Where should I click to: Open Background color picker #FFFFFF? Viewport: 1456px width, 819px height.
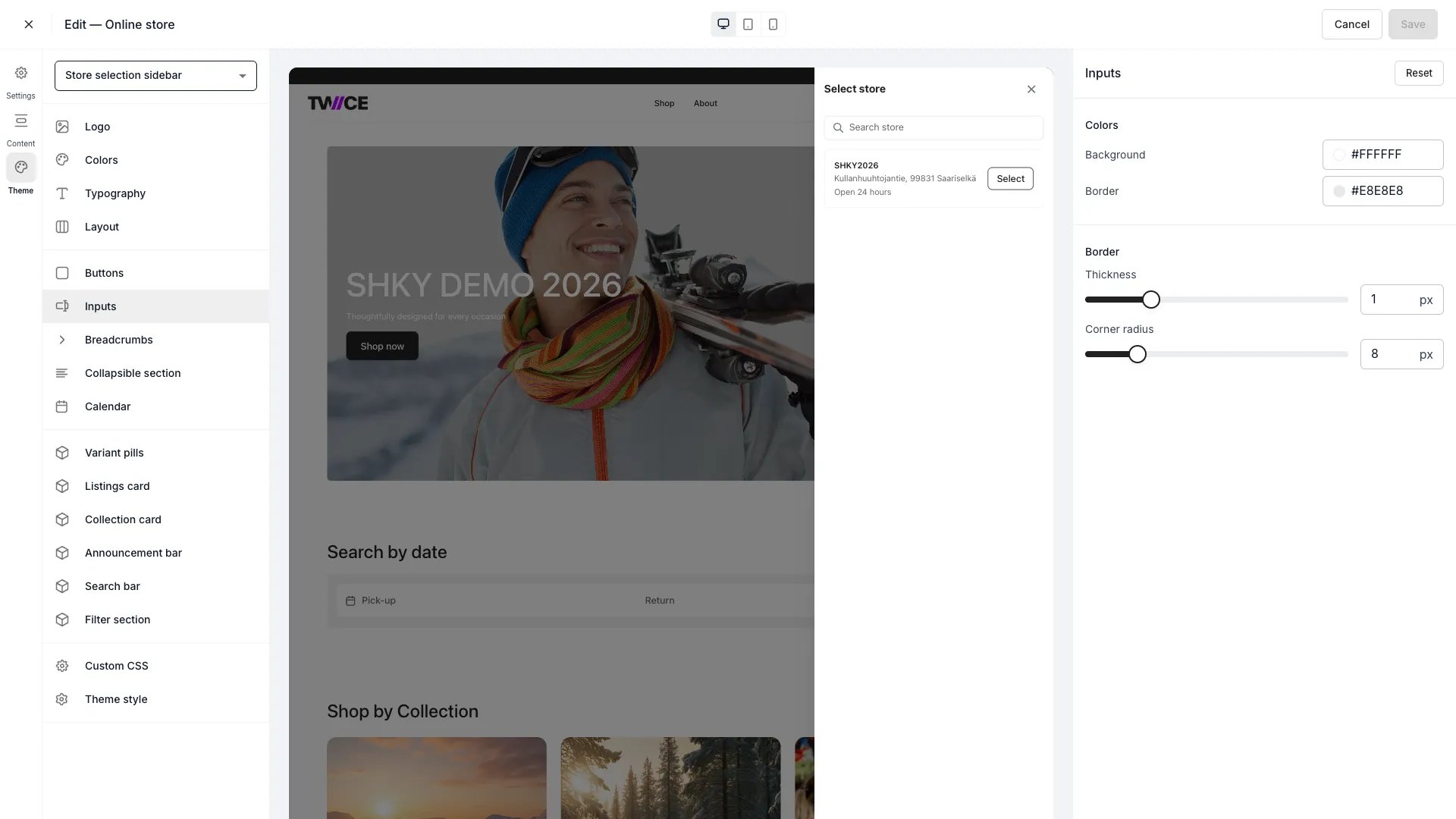(x=1382, y=155)
